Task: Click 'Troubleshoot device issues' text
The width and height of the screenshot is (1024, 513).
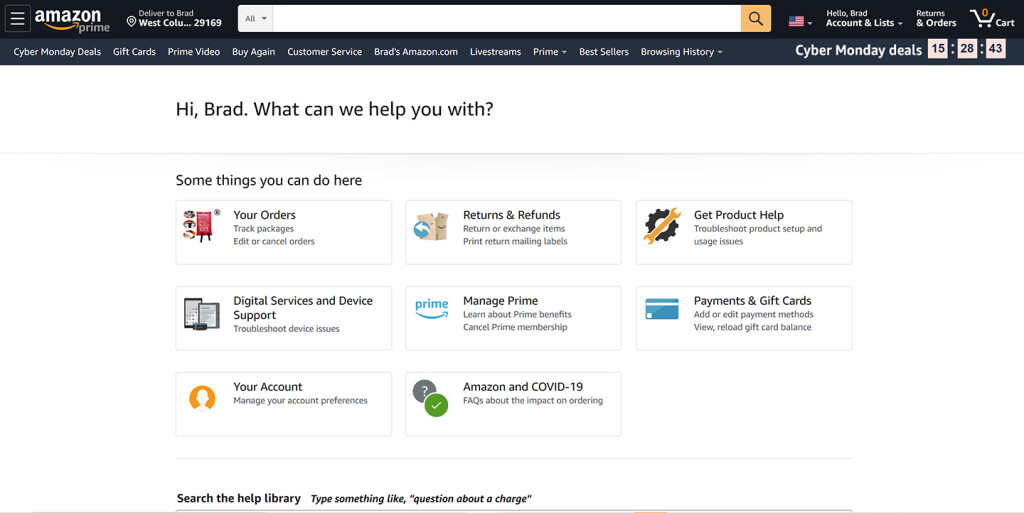Action: [286, 329]
